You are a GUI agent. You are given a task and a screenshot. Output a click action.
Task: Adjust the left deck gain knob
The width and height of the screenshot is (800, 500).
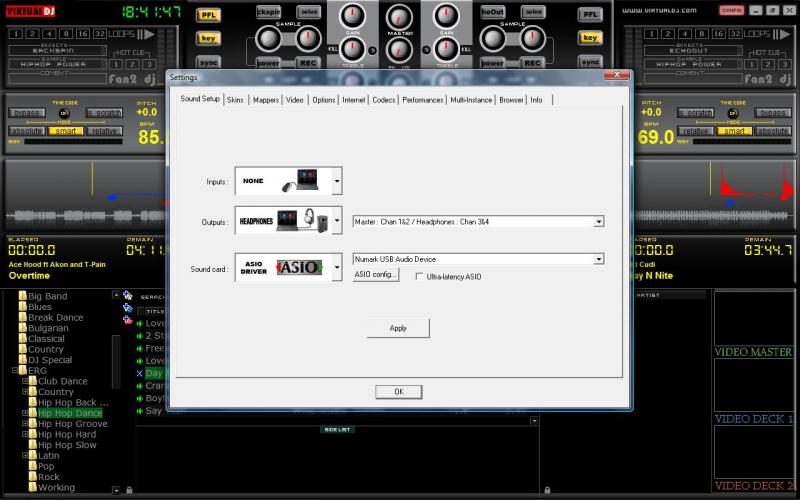click(353, 16)
